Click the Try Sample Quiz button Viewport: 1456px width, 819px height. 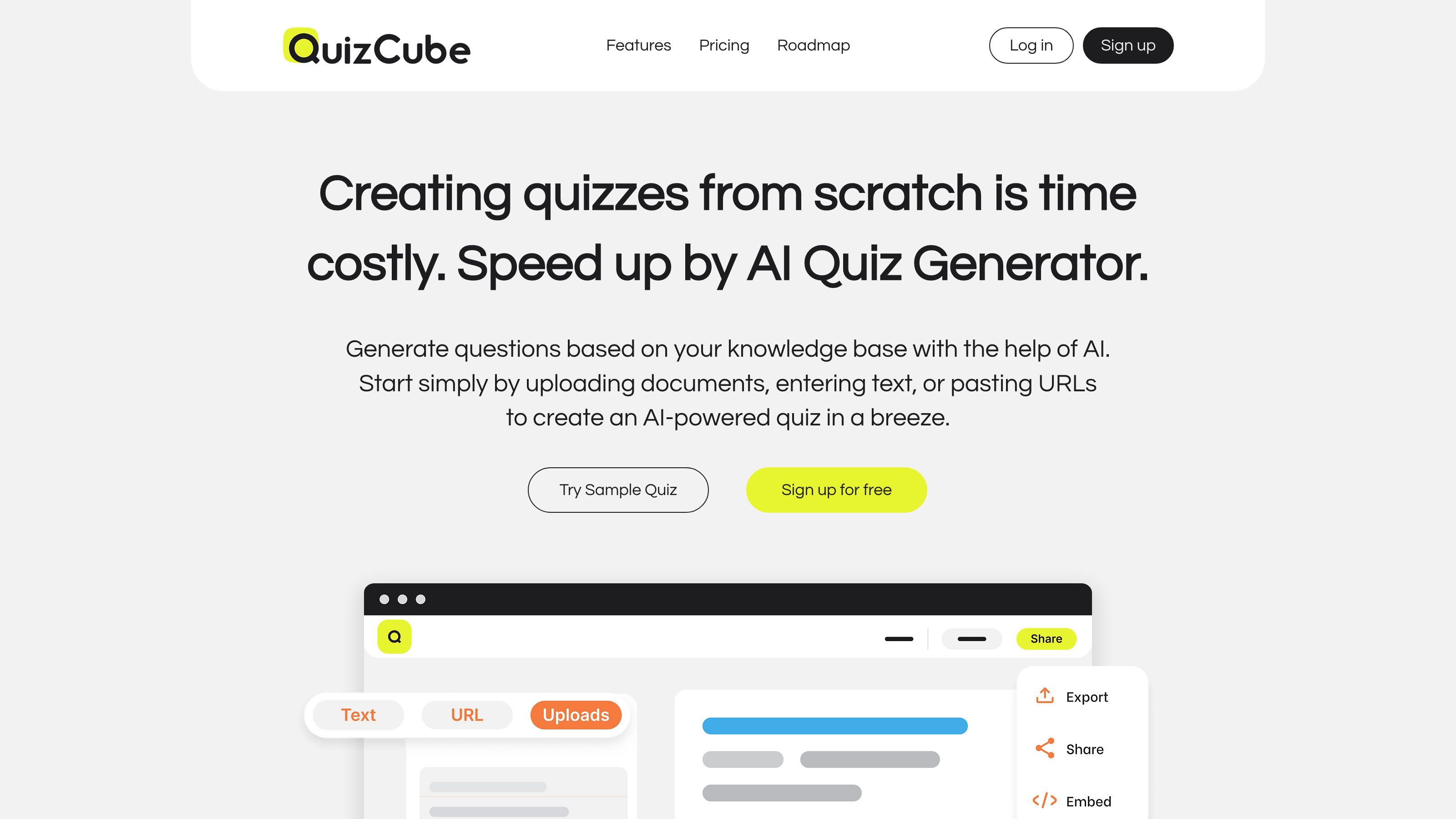click(618, 490)
